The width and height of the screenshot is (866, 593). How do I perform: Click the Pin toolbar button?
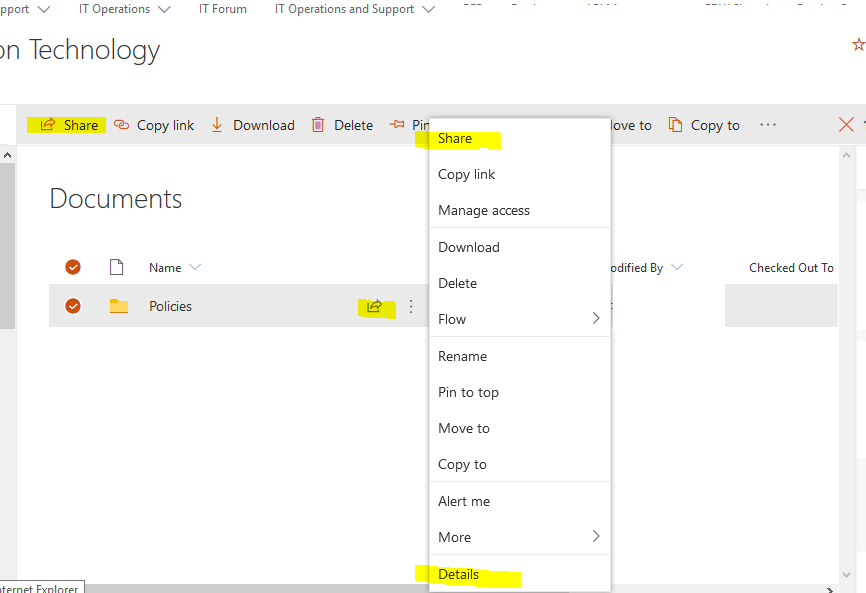(x=409, y=125)
